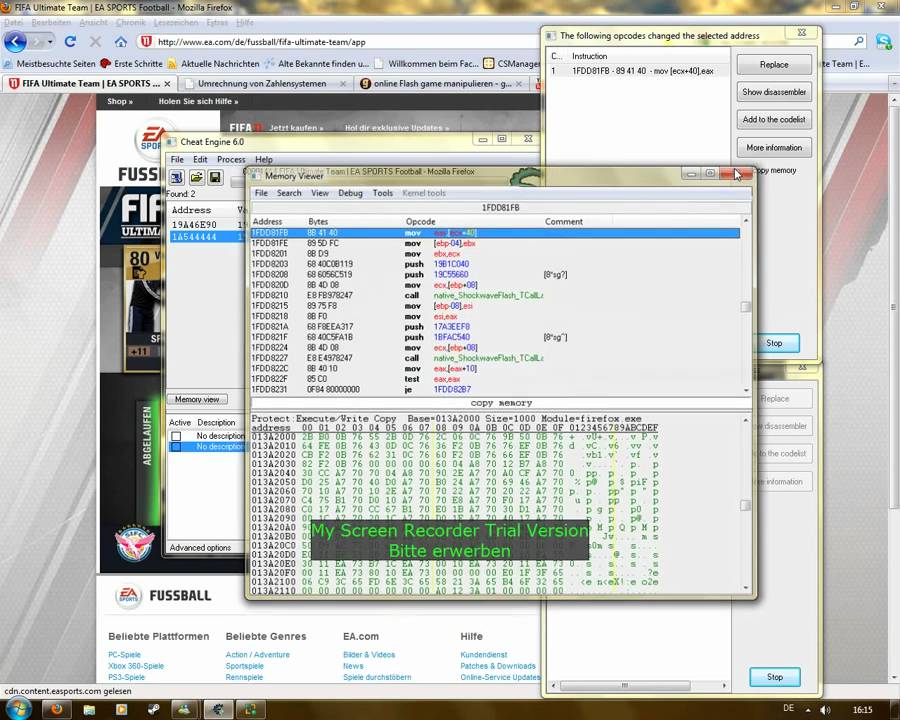Open Memory Viewer Search menu
The width and height of the screenshot is (900, 720).
(289, 193)
